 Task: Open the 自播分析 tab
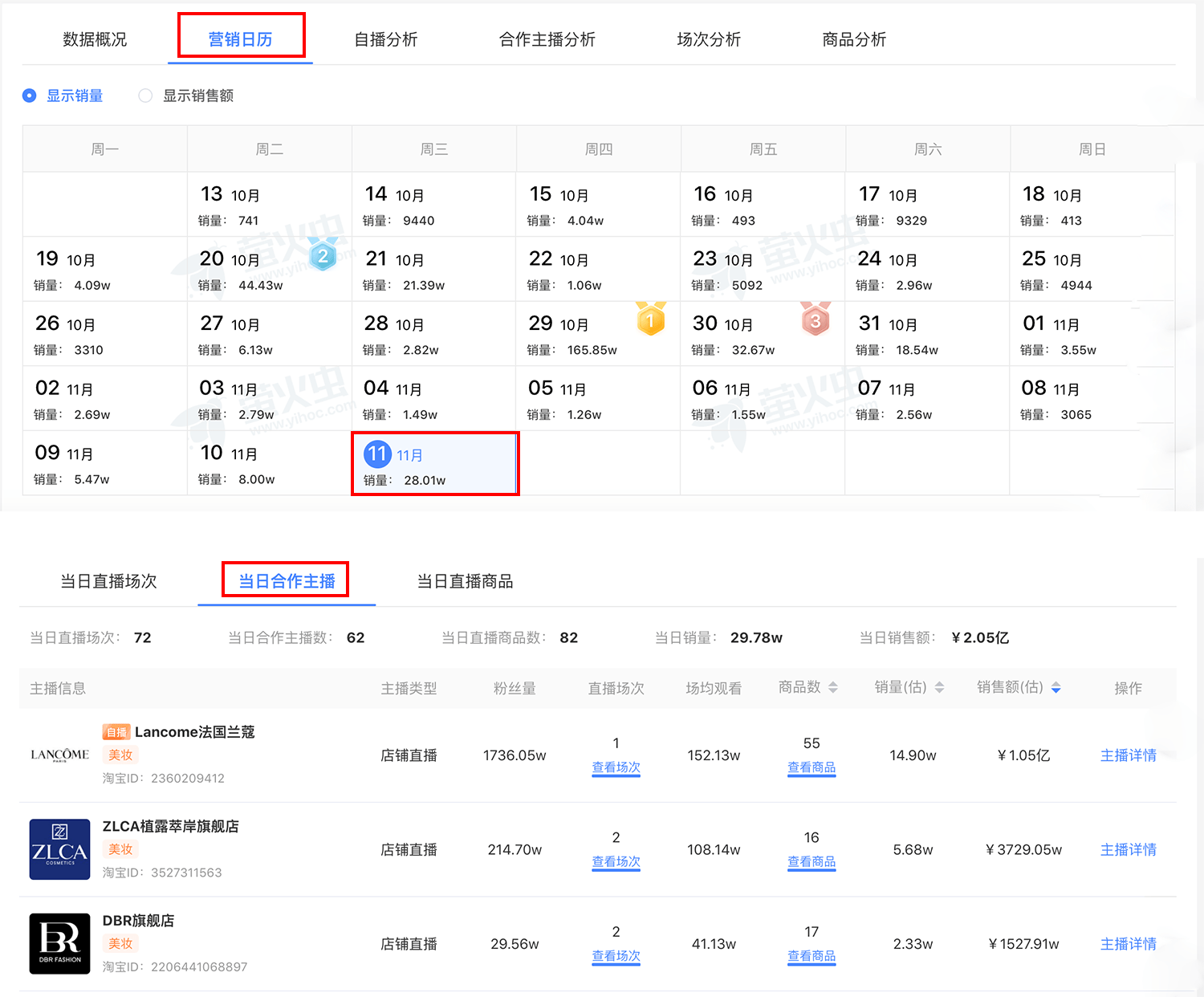[386, 39]
